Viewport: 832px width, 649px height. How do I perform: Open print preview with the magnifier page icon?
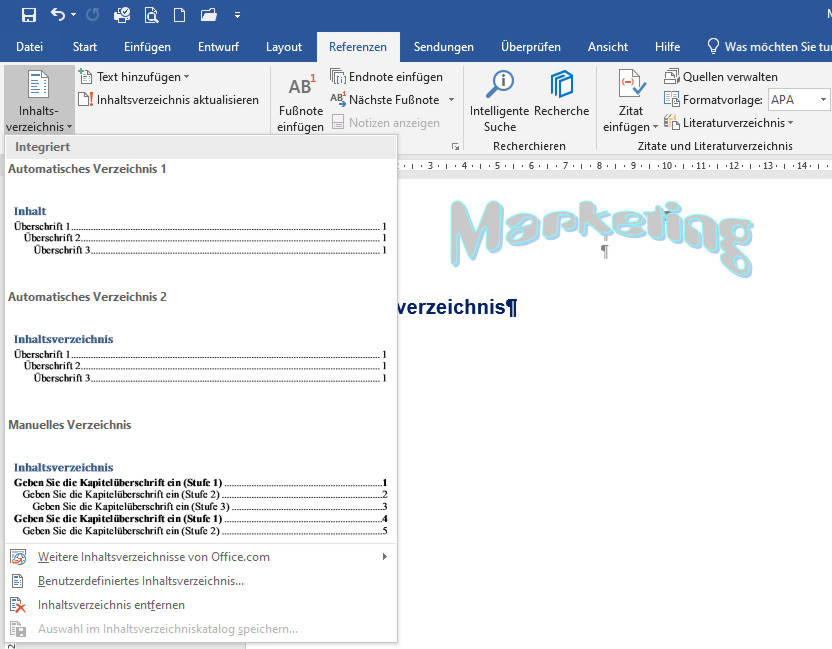(151, 15)
